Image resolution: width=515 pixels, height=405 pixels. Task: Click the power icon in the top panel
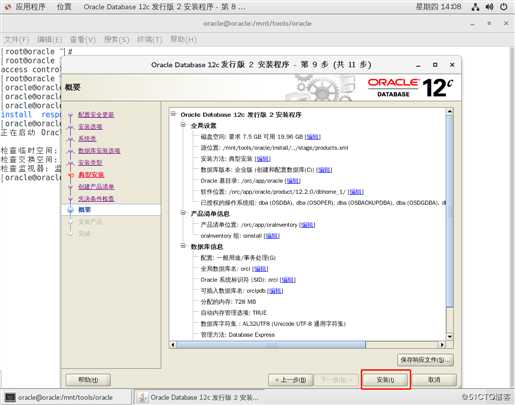tap(504, 7)
